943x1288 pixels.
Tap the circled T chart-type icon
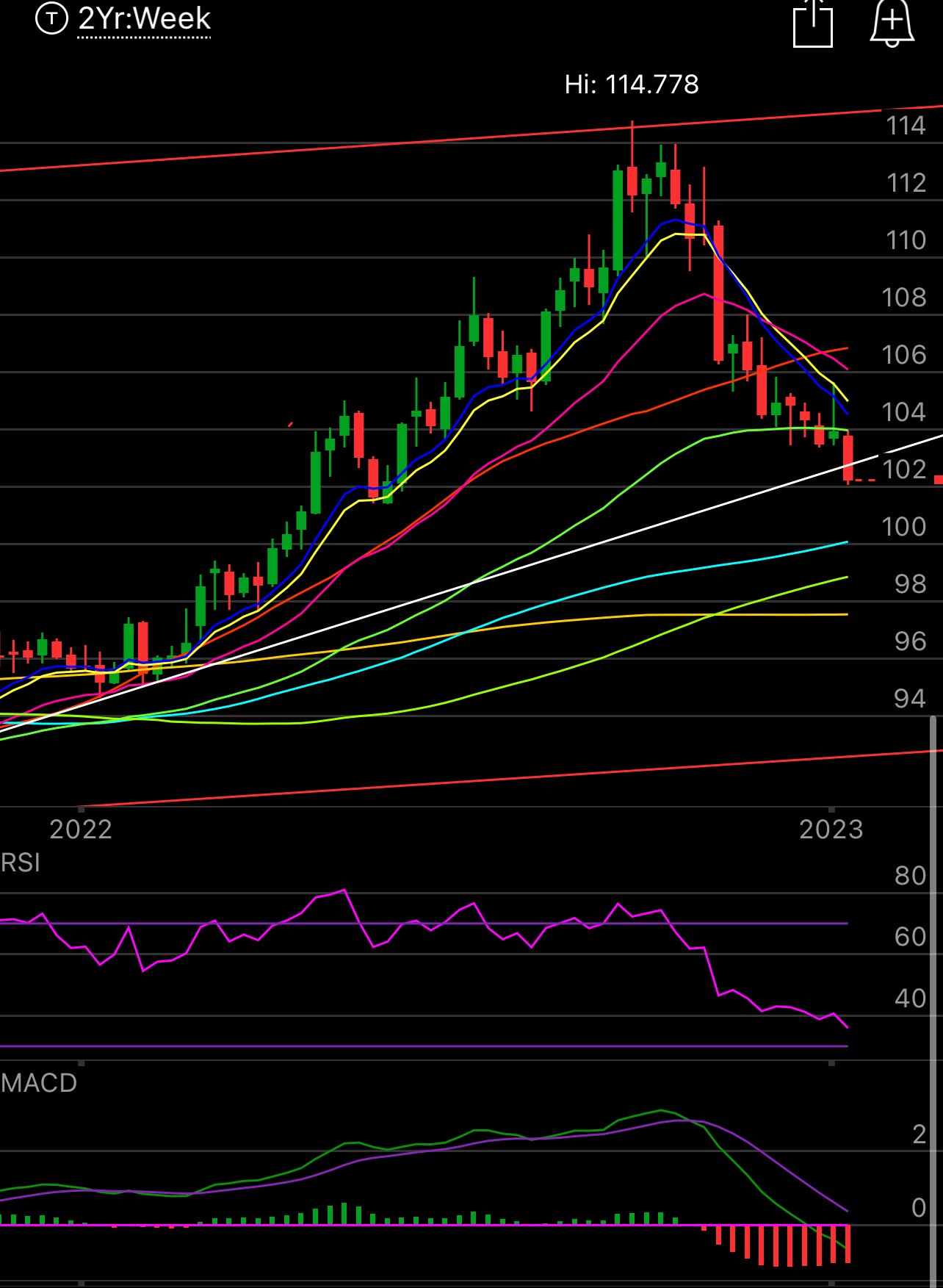[x=51, y=18]
